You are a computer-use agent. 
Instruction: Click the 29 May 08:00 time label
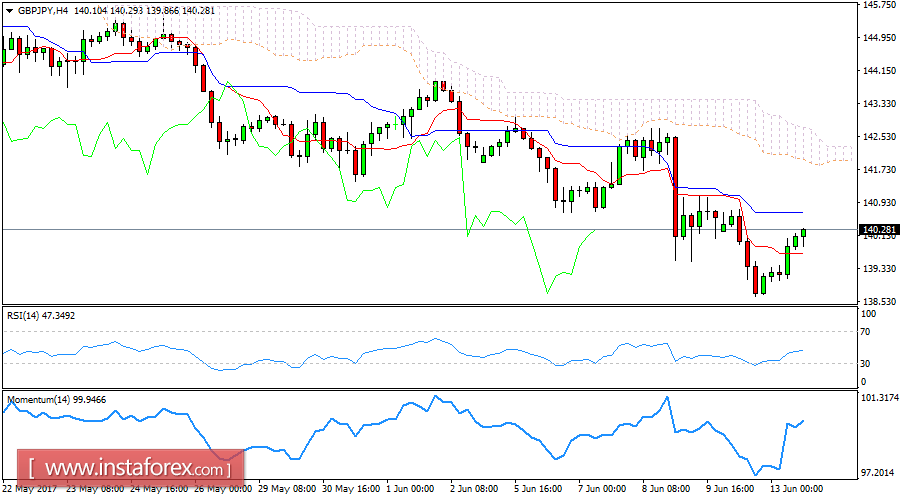point(287,489)
